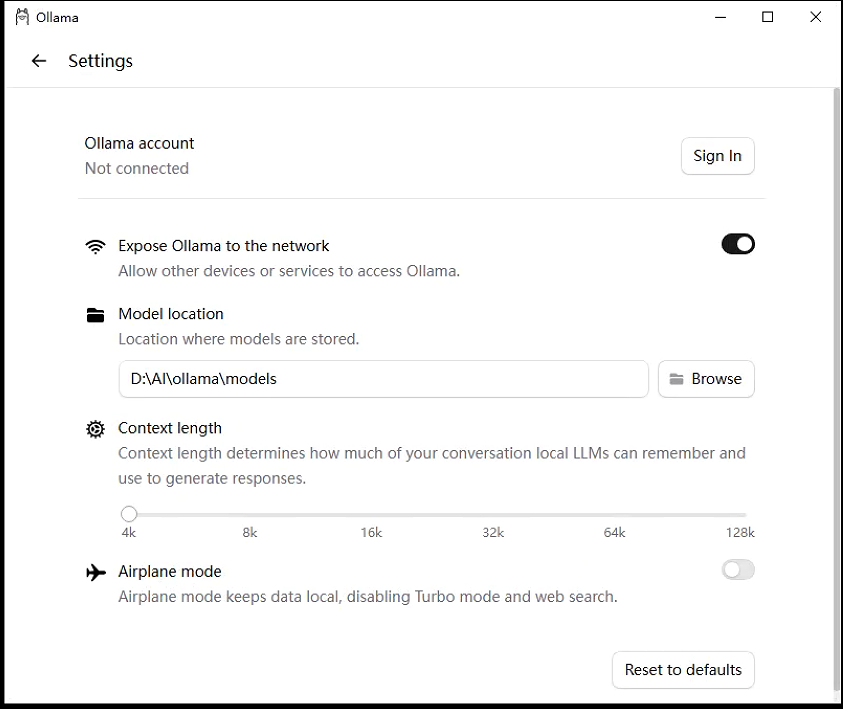
Task: Set context length slider to 16k
Action: click(x=372, y=514)
